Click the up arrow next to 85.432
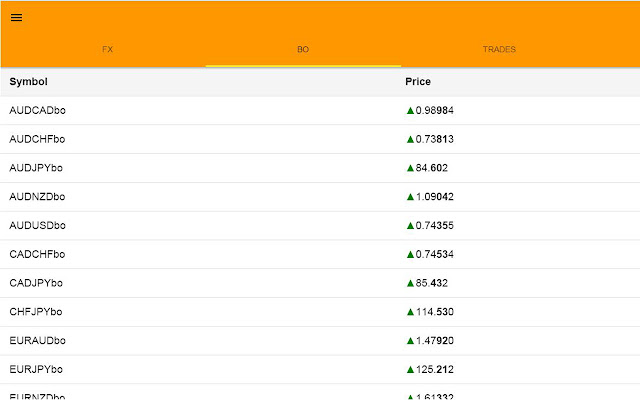The image size is (640, 400). 410,283
